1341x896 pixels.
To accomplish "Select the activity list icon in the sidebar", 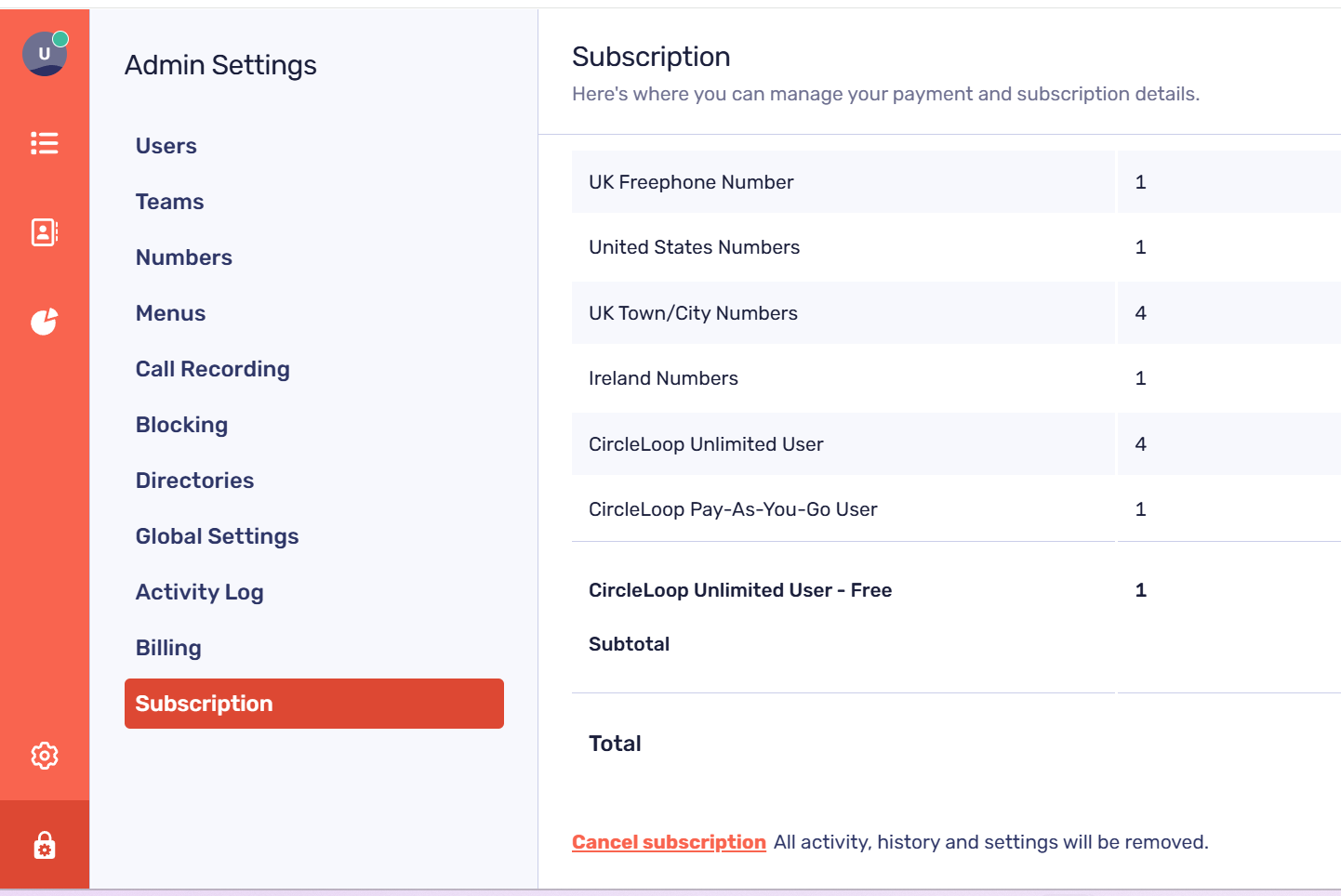I will pos(45,143).
